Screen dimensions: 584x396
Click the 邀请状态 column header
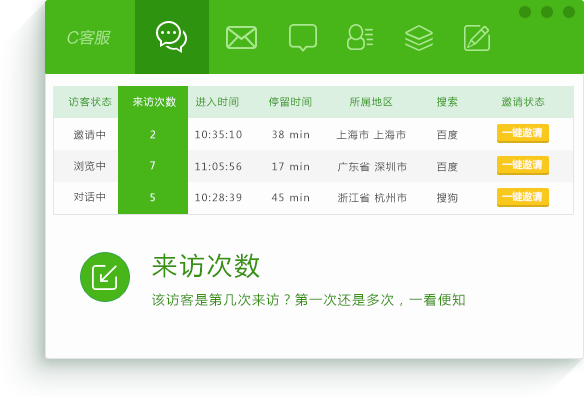523,102
